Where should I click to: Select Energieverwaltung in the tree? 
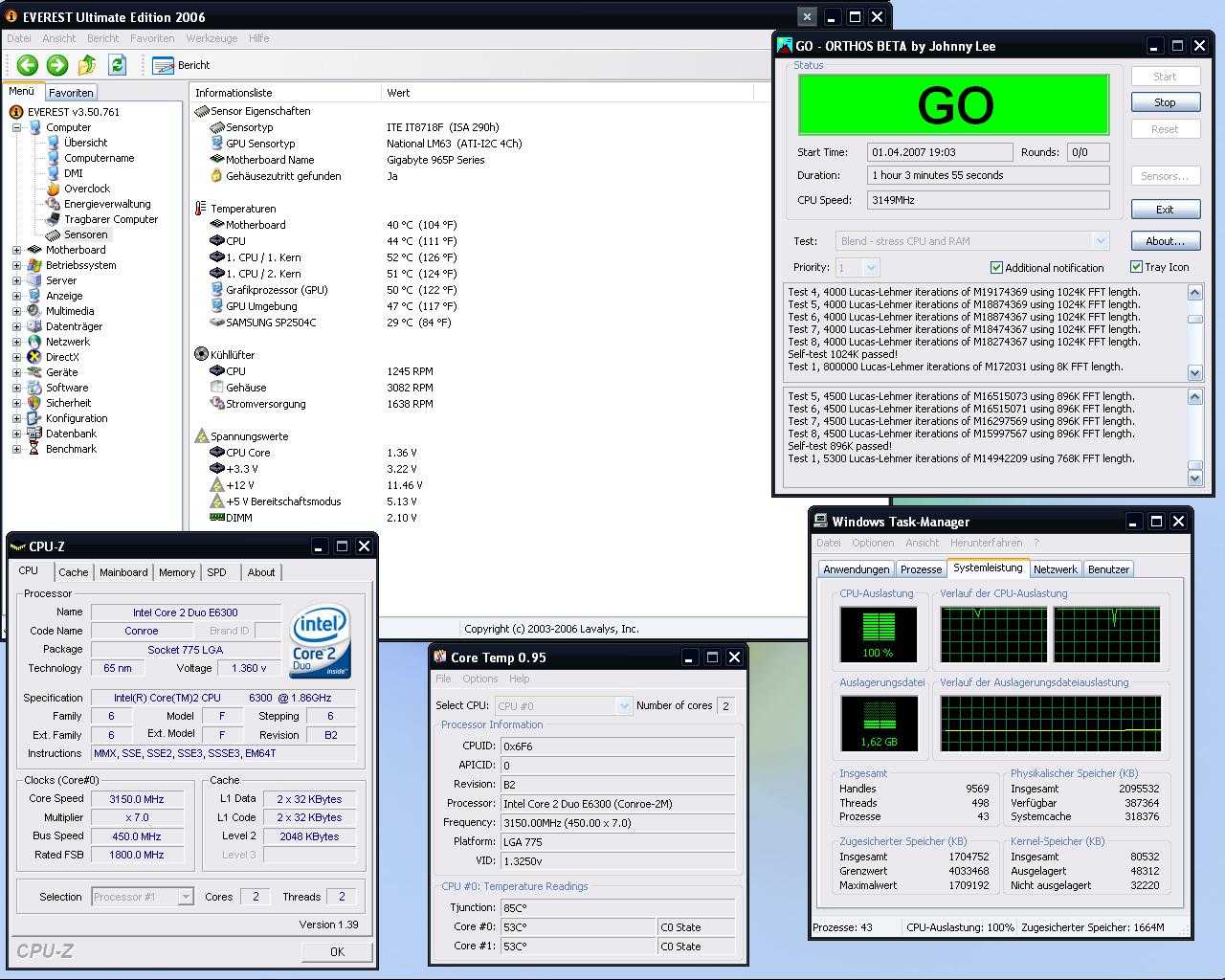107,204
